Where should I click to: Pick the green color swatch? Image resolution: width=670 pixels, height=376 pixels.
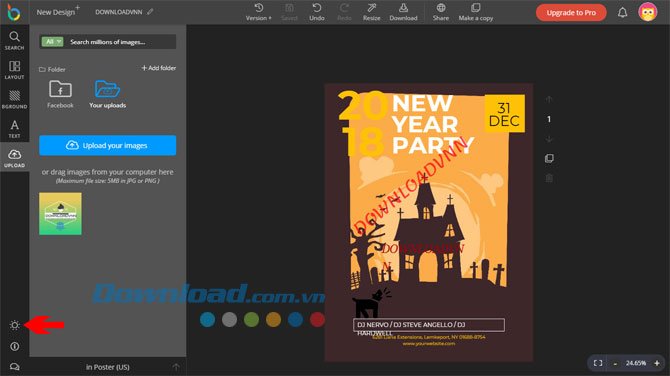coord(251,319)
